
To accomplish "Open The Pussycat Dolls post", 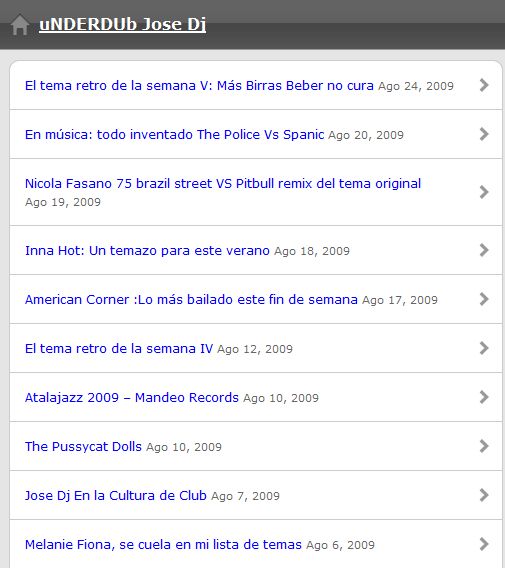I will click(x=83, y=447).
